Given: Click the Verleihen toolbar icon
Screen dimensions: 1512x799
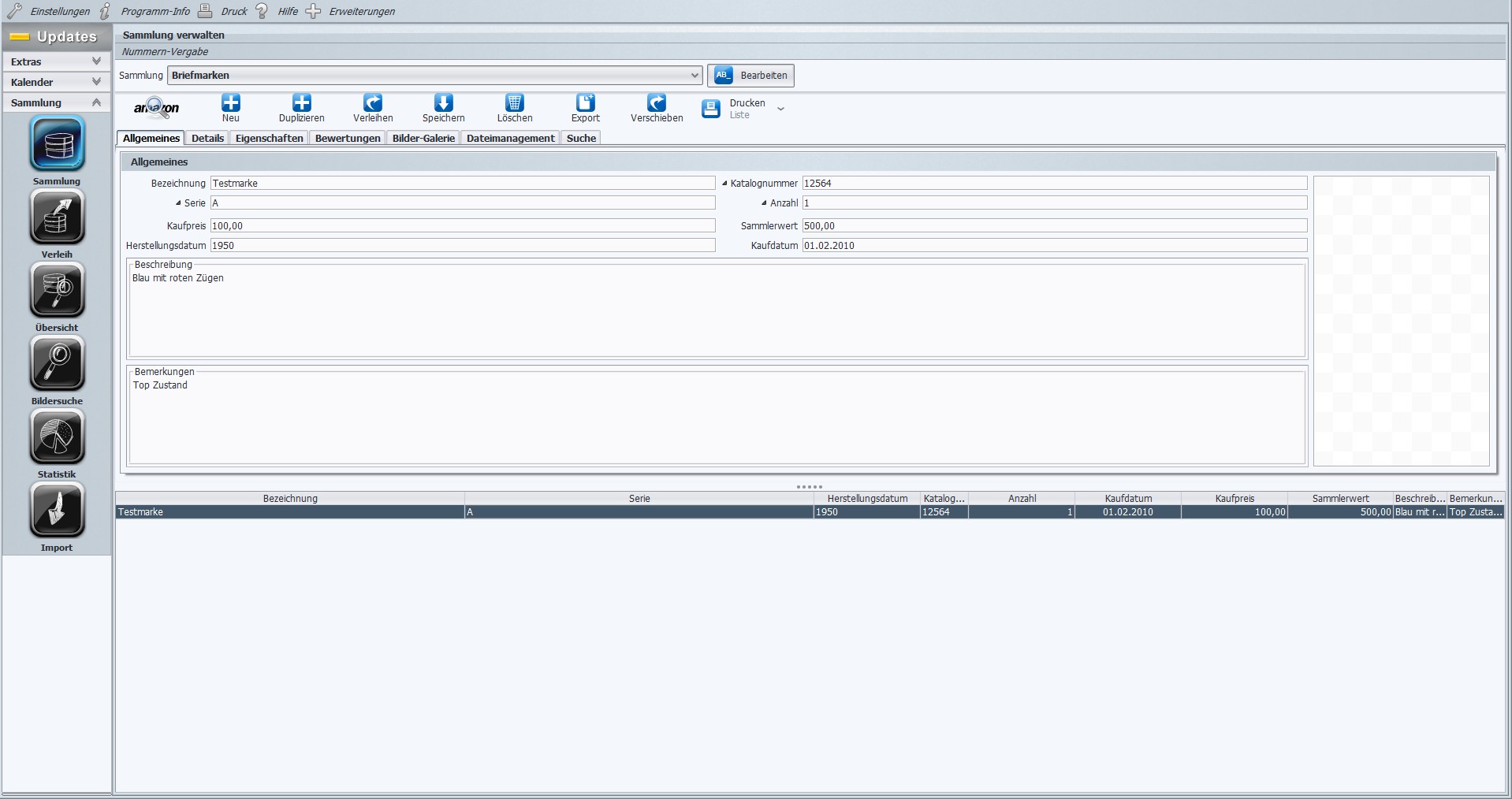Looking at the screenshot, I should pos(373,102).
